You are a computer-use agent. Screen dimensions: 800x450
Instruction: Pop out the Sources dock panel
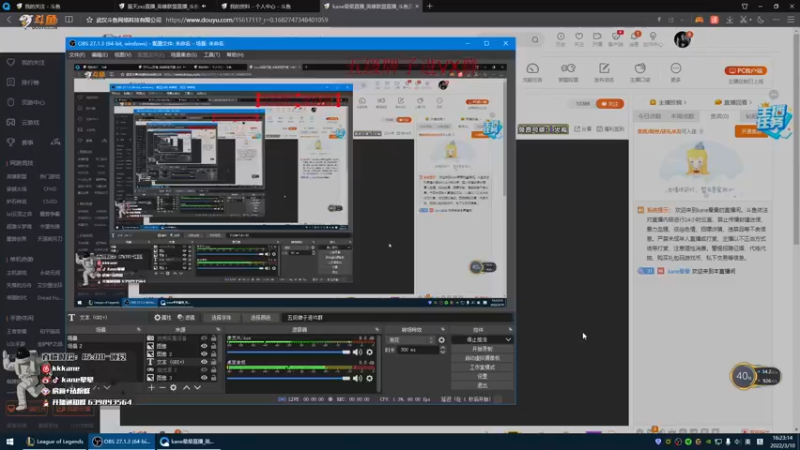coord(218,330)
